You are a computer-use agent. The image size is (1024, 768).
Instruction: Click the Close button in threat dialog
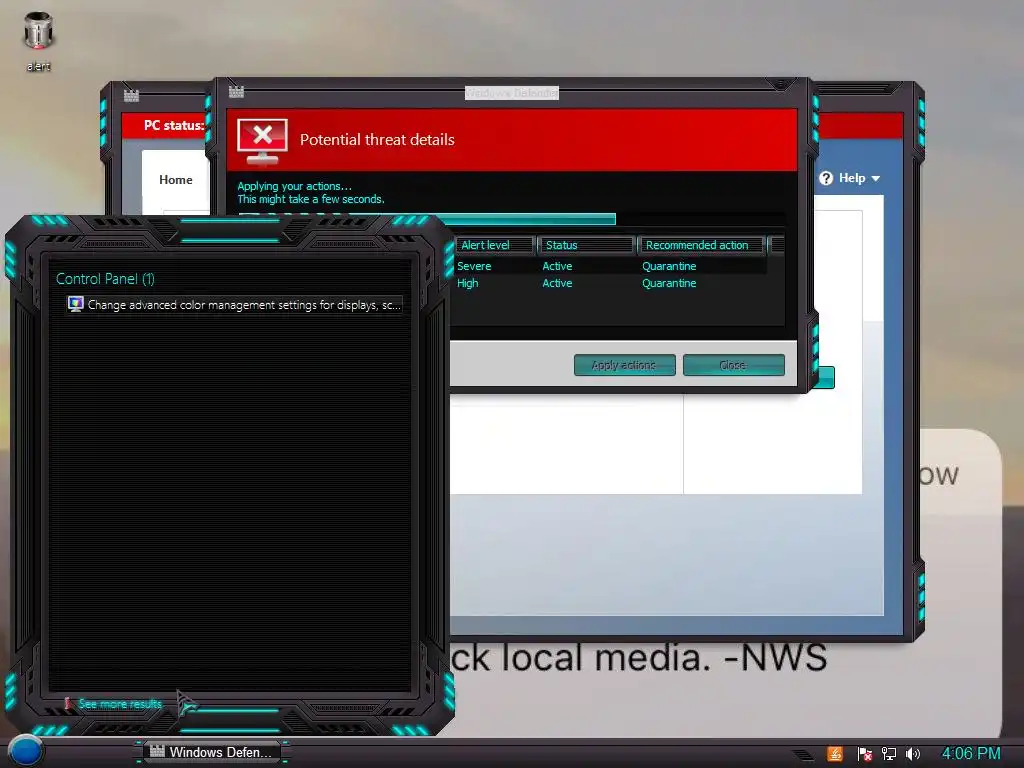coord(733,365)
